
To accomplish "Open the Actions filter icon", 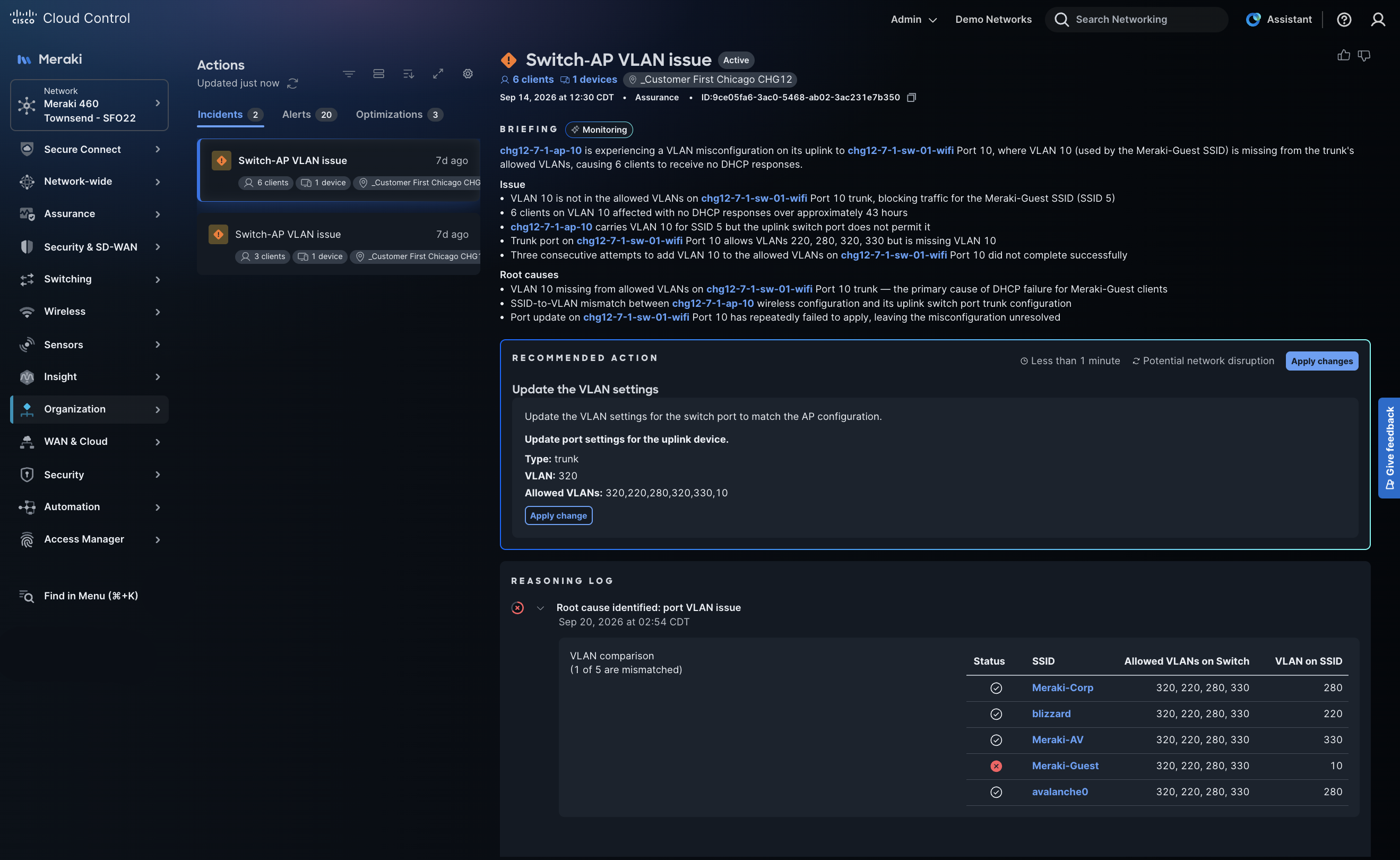I will [349, 74].
